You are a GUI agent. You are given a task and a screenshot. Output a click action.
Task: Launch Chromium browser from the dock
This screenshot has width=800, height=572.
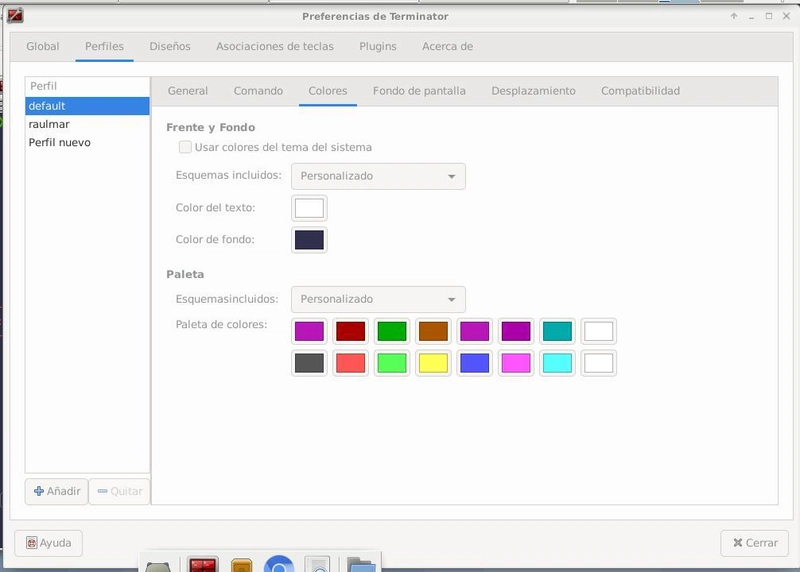(279, 564)
